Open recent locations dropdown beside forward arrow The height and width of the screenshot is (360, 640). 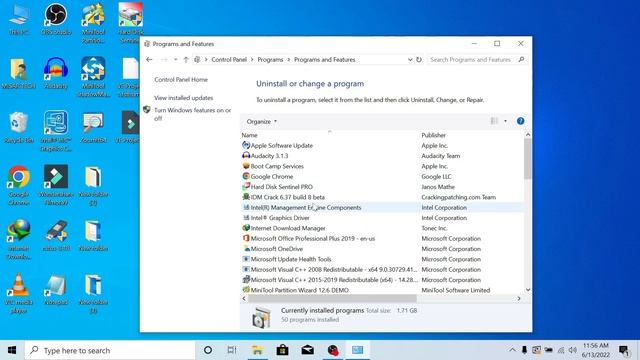coord(176,60)
